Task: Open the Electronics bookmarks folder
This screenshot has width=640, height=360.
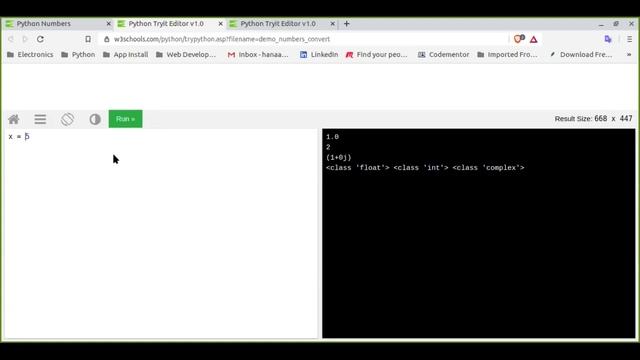Action: tap(30, 55)
